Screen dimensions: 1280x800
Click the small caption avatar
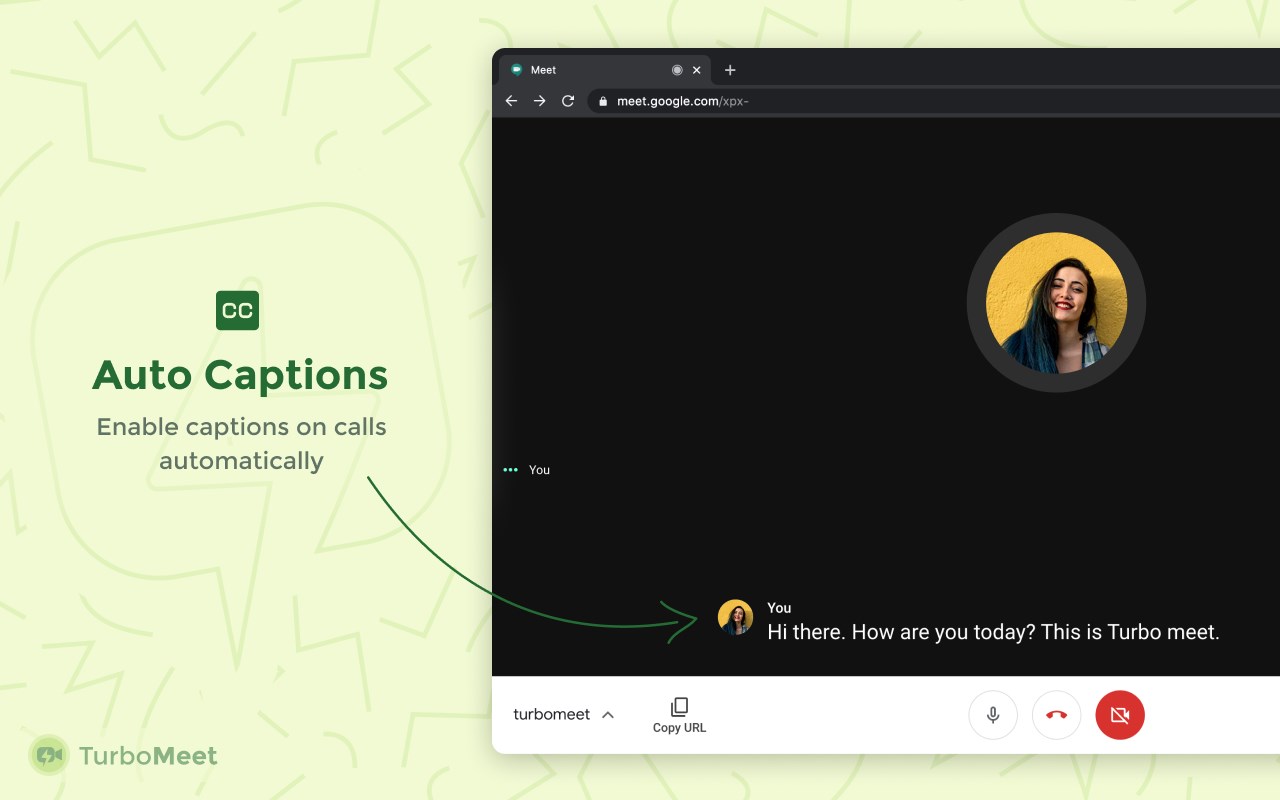click(x=736, y=617)
